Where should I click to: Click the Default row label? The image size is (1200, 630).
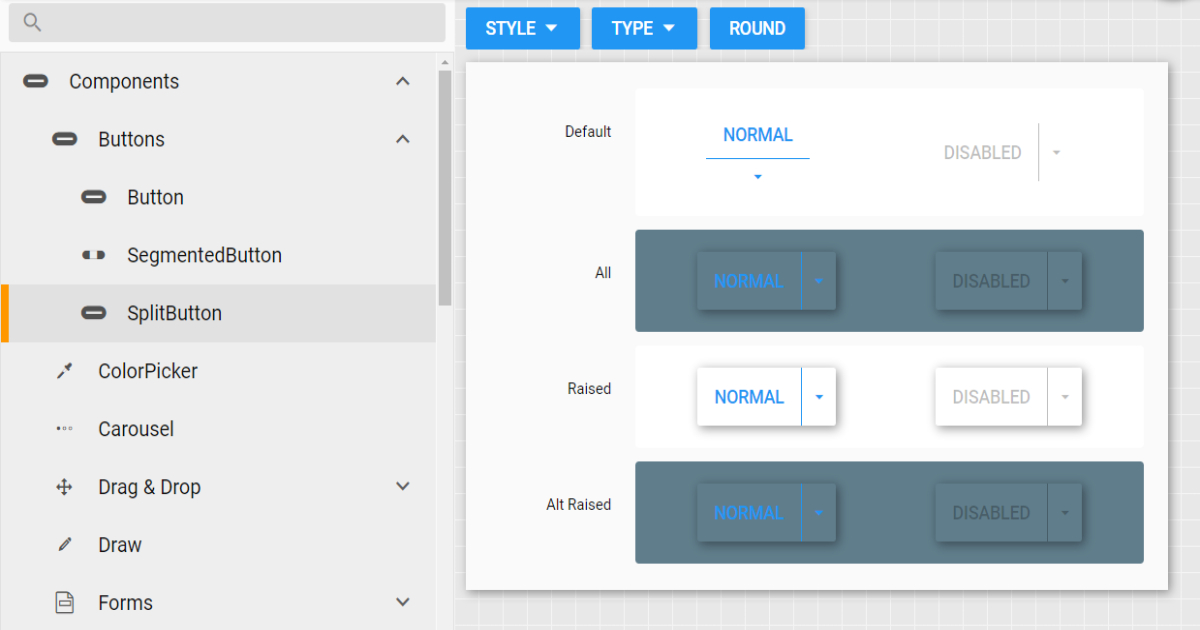pyautogui.click(x=588, y=131)
